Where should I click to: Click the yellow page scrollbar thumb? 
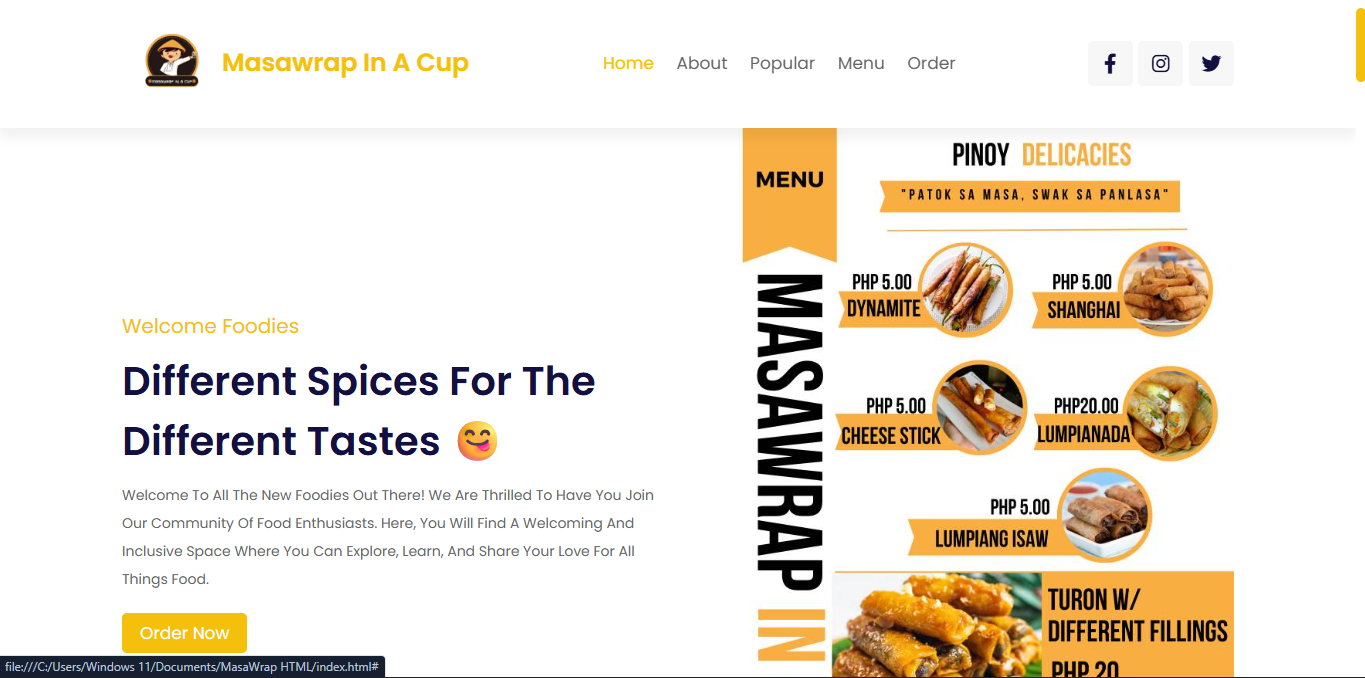click(1360, 41)
